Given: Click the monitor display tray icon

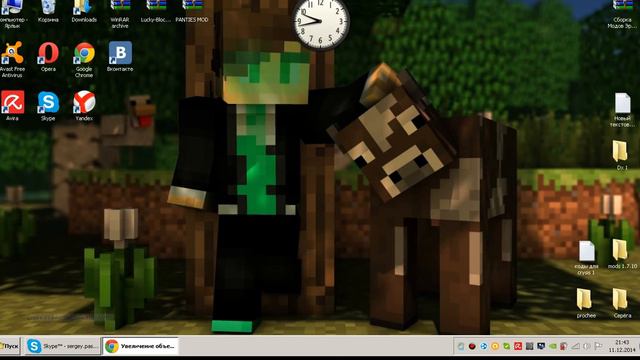Looking at the screenshot, I should point(541,346).
